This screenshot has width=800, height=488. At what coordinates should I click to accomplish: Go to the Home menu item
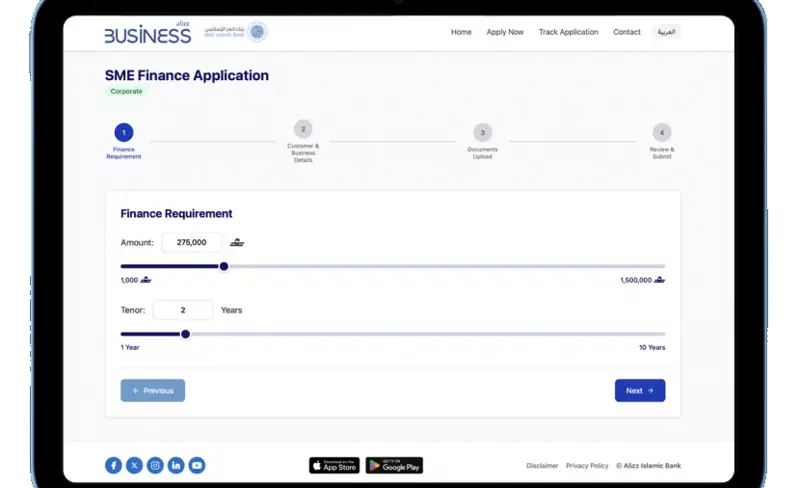[461, 32]
